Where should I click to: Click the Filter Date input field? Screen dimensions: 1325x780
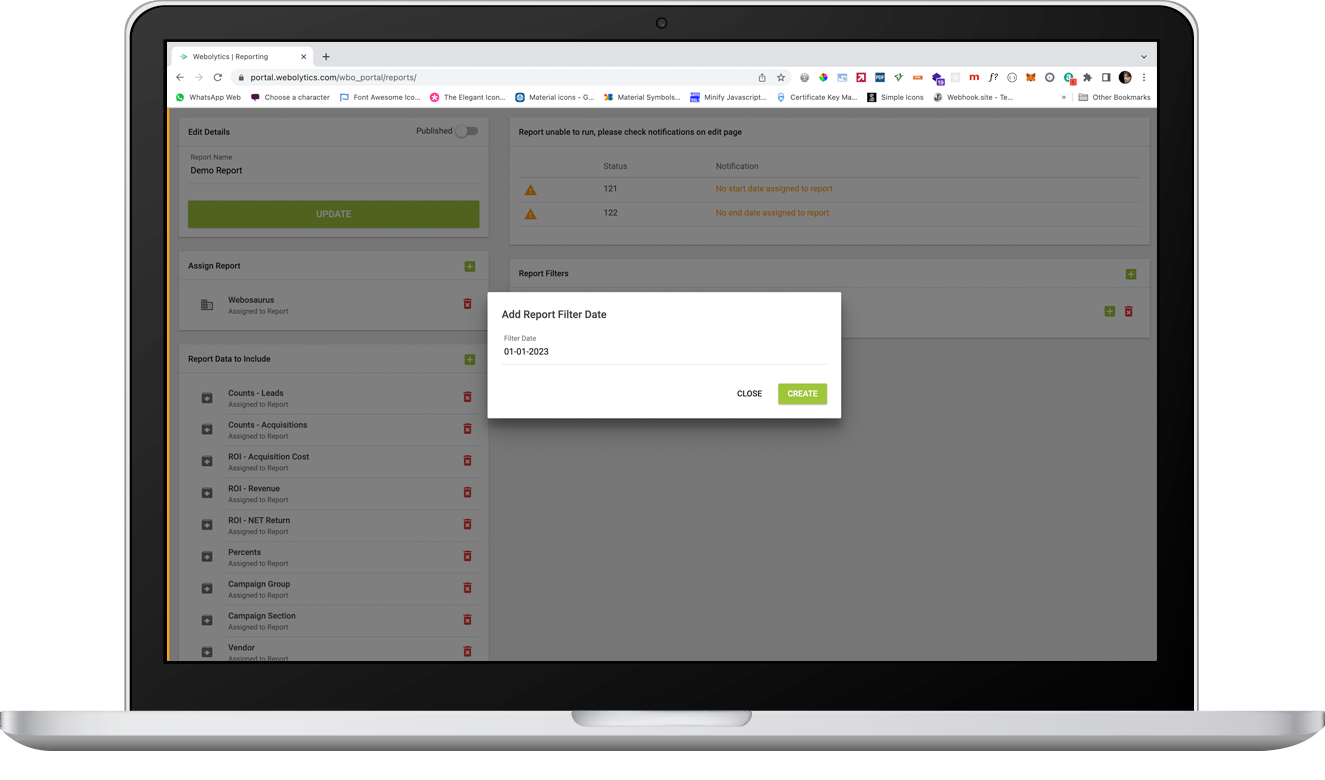tap(665, 352)
